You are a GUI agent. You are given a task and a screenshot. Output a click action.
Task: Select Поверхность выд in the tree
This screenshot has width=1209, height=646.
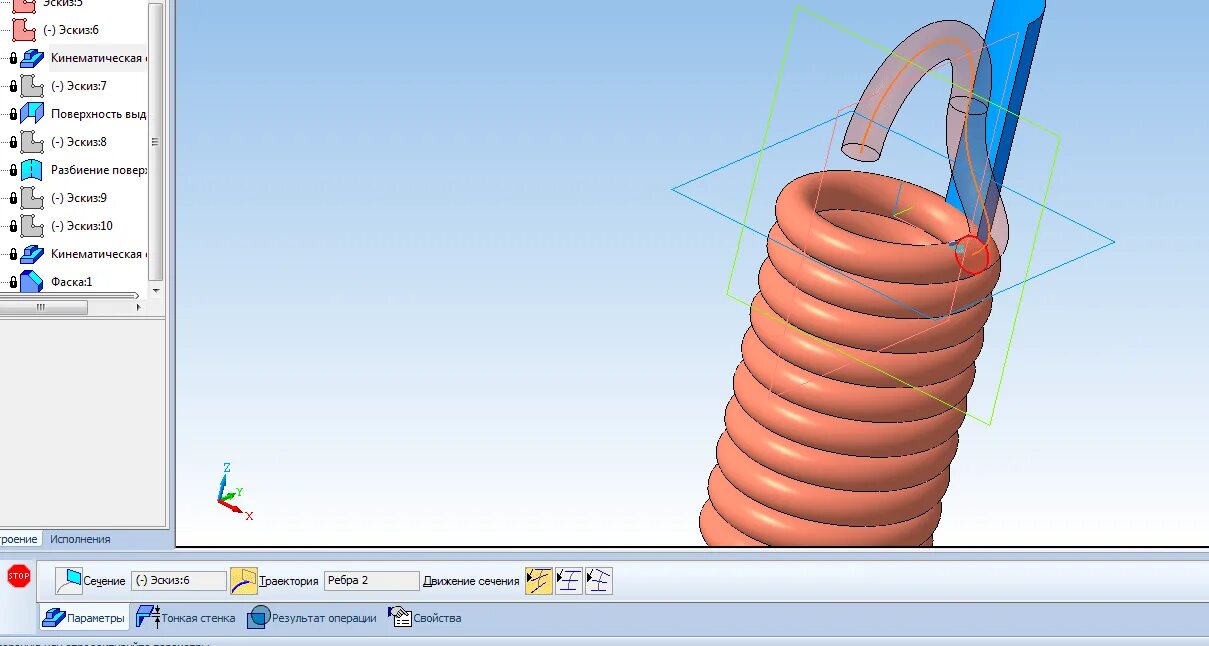click(99, 114)
